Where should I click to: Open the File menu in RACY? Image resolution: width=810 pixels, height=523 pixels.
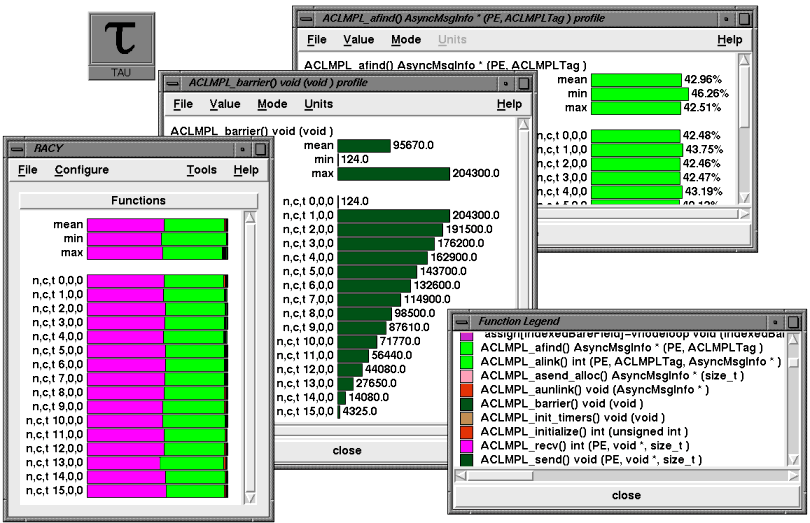(27, 170)
